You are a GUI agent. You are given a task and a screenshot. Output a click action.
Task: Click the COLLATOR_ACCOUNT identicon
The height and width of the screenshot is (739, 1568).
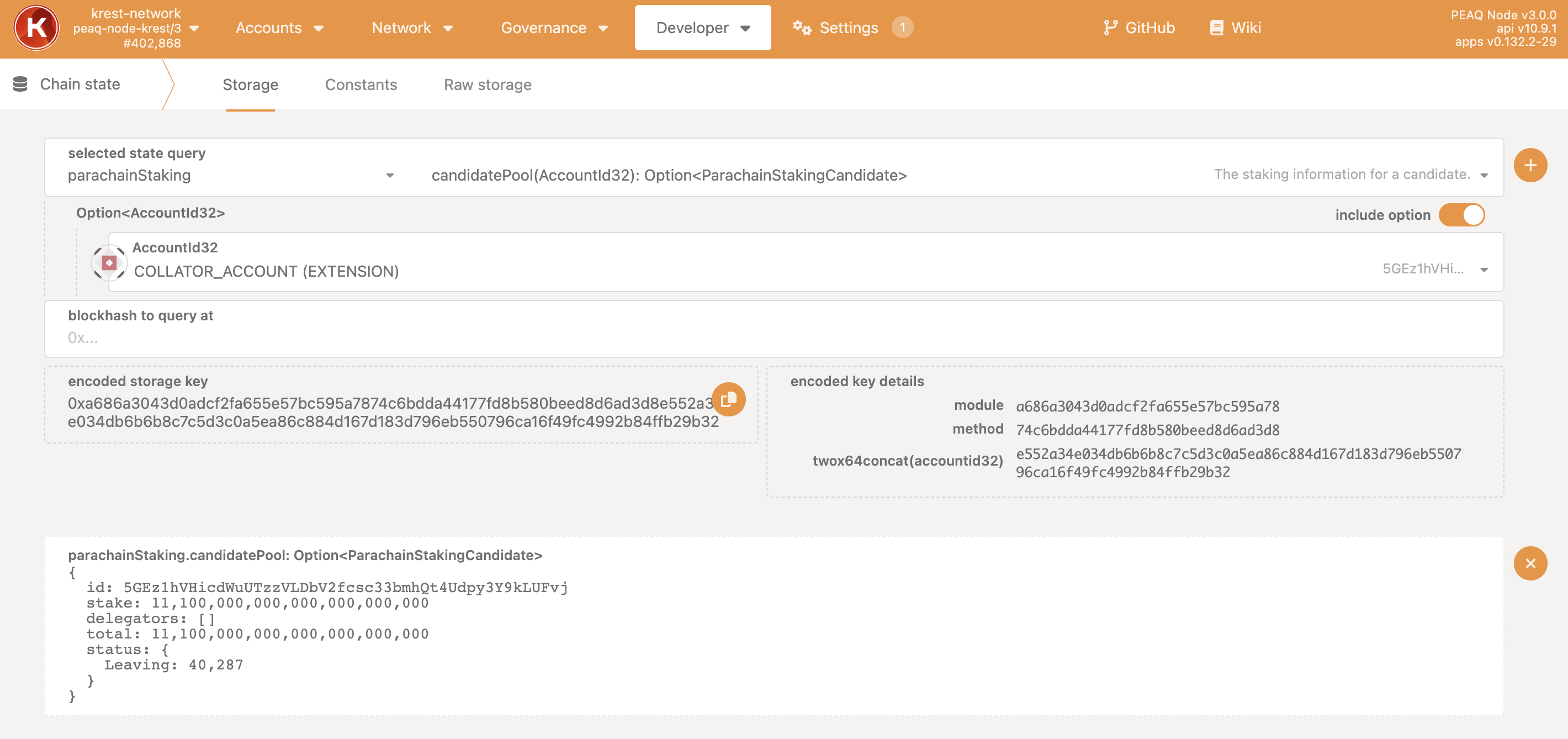pos(109,262)
